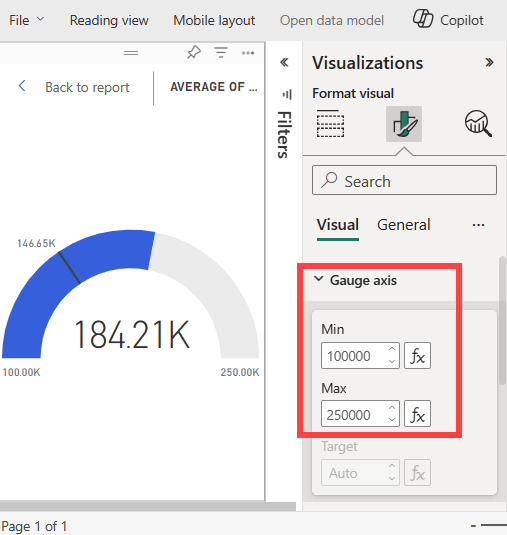Open conditional formatting fx for Max
Image resolution: width=507 pixels, height=535 pixels.
point(417,414)
